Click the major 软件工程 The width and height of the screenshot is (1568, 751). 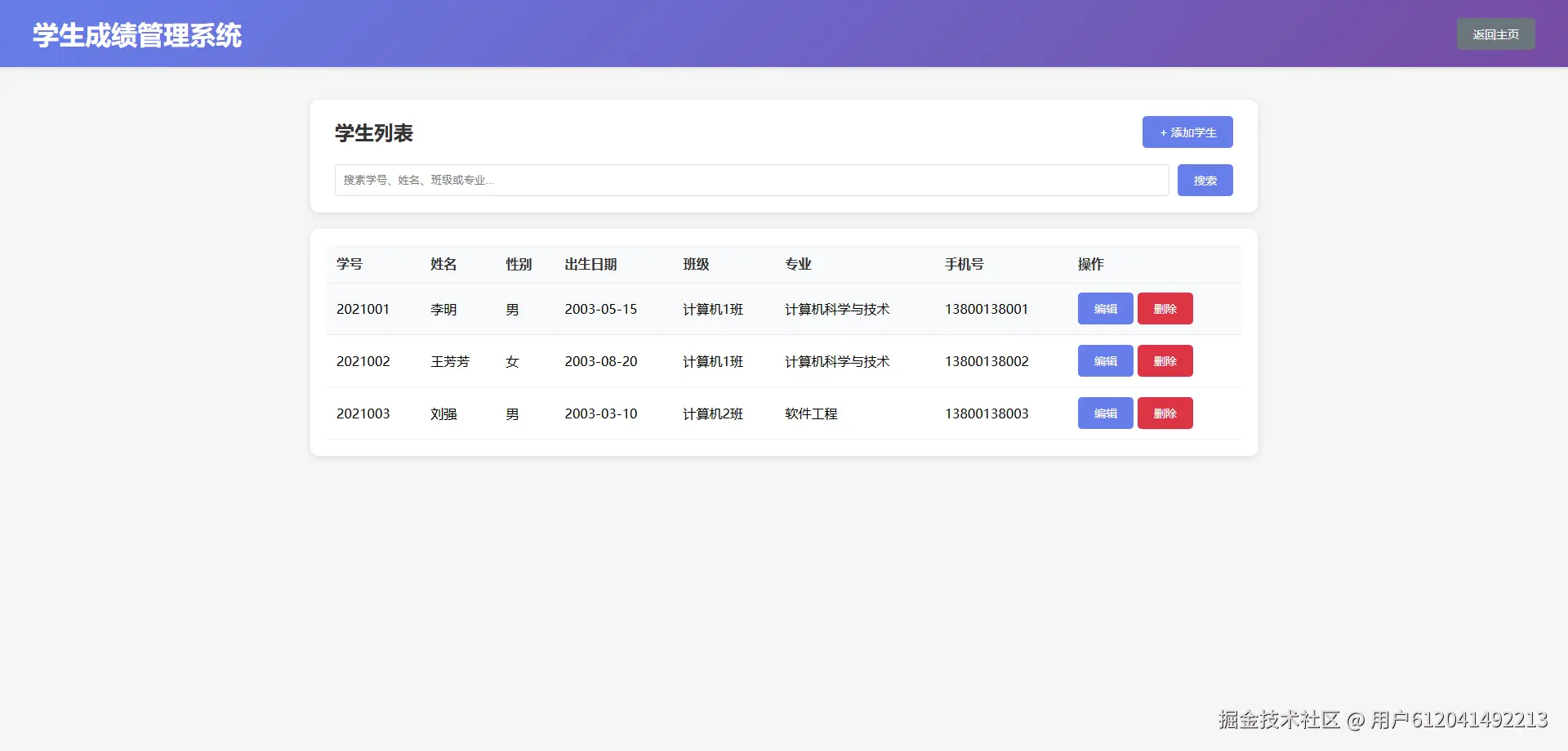pyautogui.click(x=811, y=414)
